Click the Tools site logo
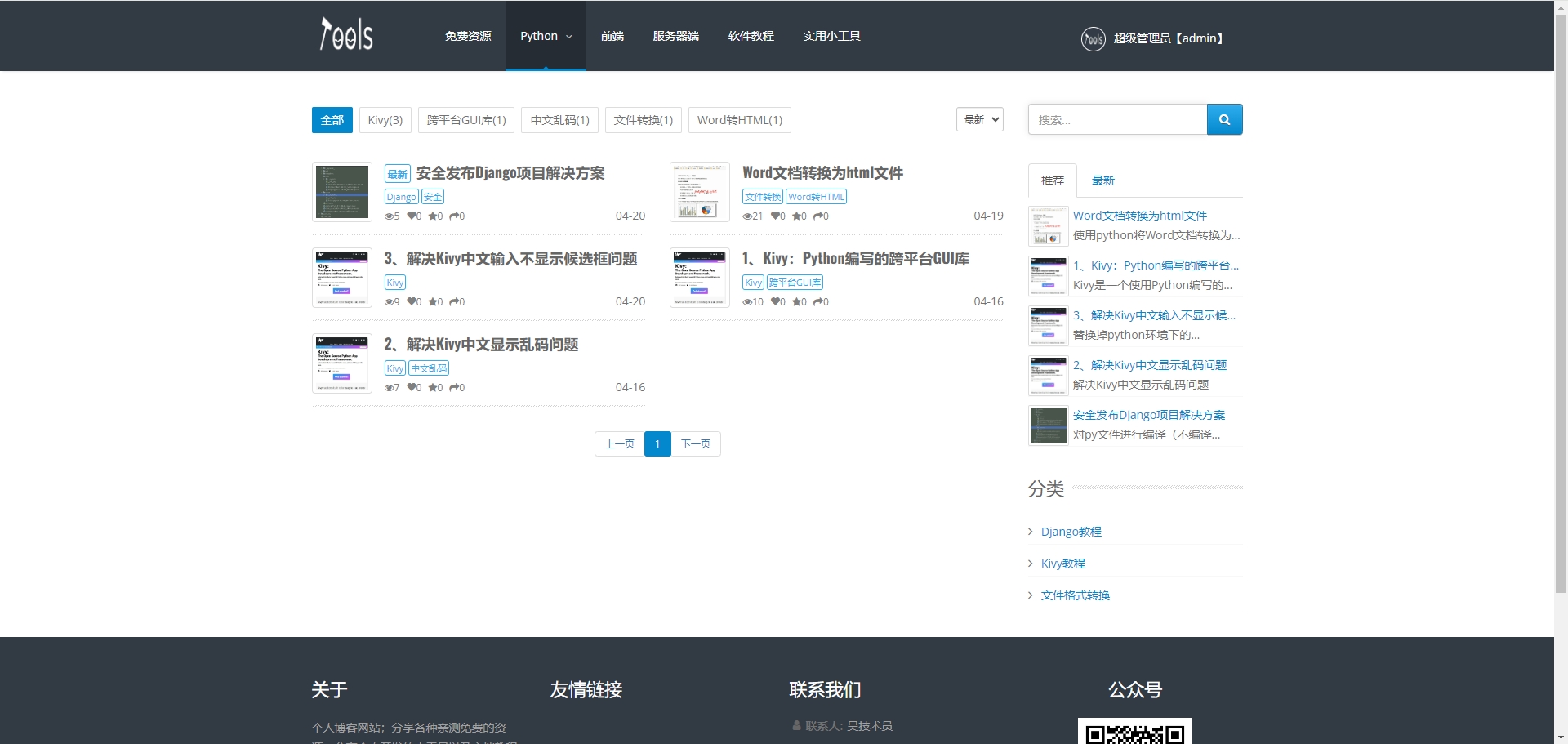Viewport: 1568px width, 744px height. coord(346,34)
